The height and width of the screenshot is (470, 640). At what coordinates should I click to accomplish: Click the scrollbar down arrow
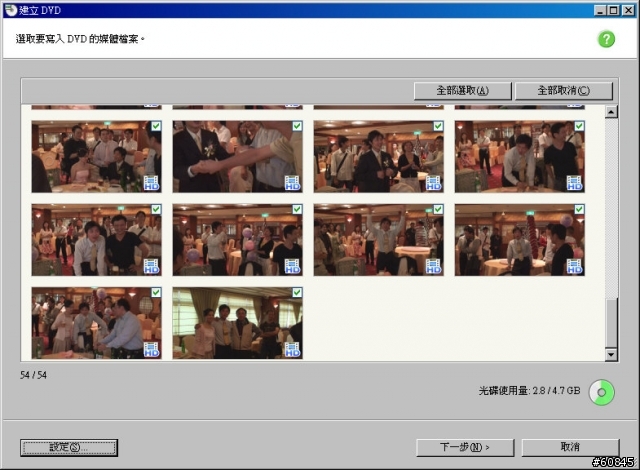tap(611, 355)
